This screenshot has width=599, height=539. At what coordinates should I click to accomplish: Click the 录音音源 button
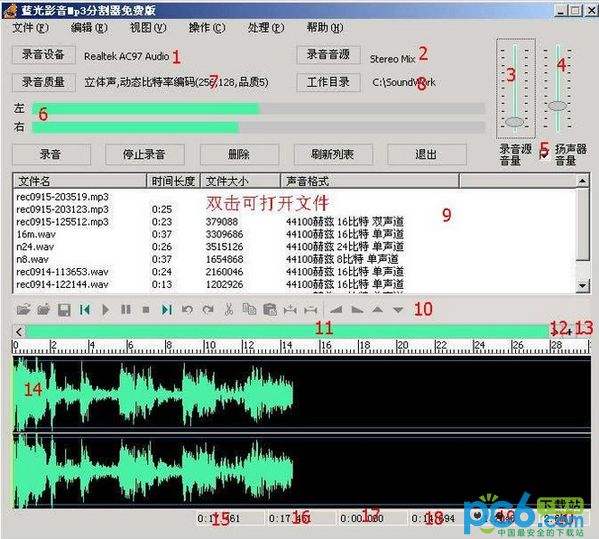329,55
